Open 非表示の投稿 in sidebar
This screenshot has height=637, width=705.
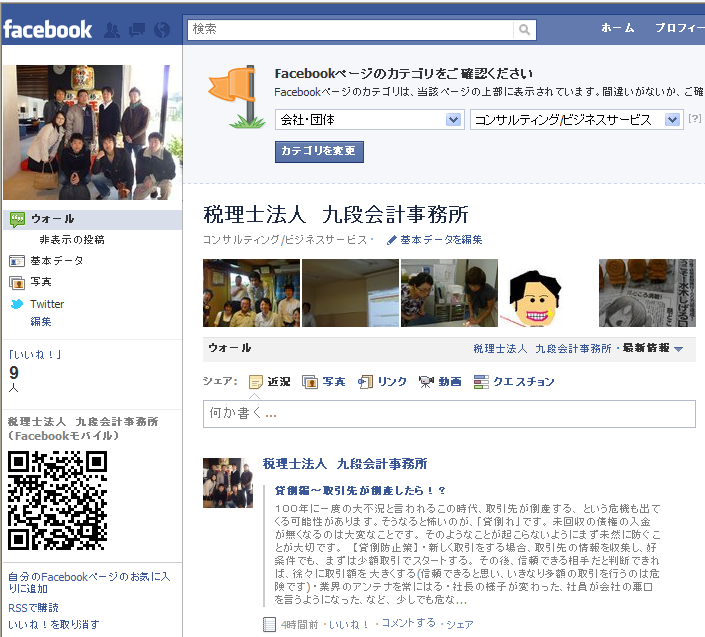point(72,240)
